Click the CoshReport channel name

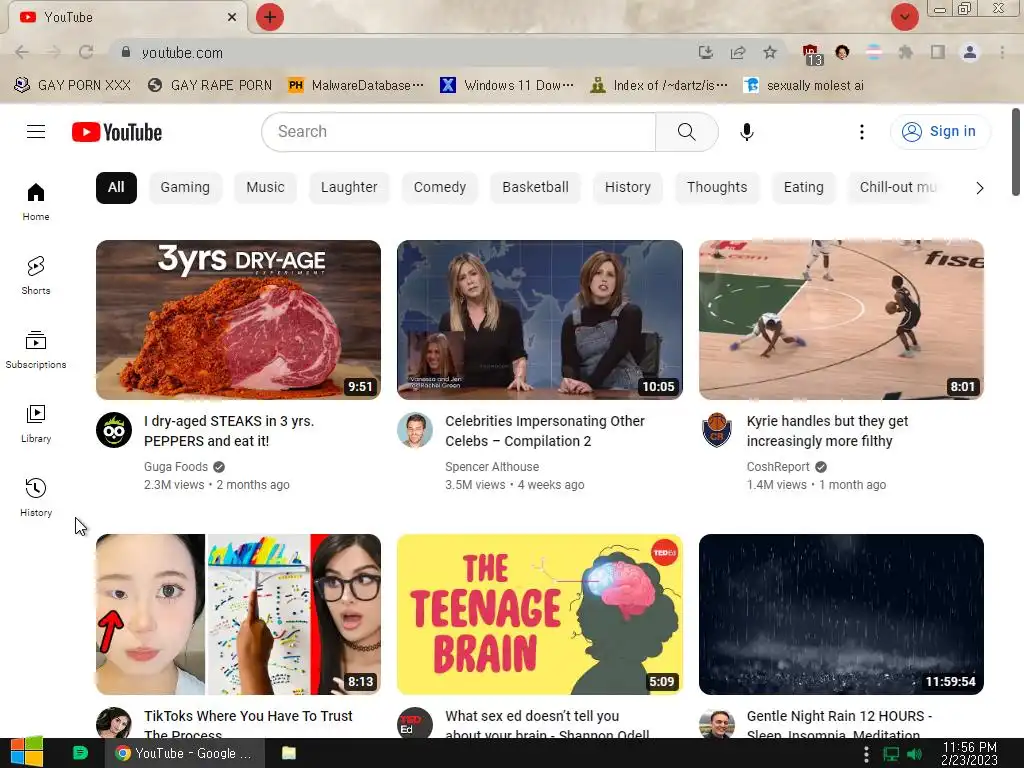pyautogui.click(x=778, y=467)
